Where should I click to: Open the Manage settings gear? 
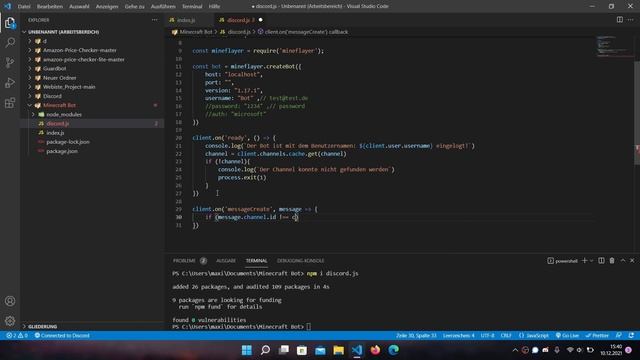pyautogui.click(x=10, y=321)
